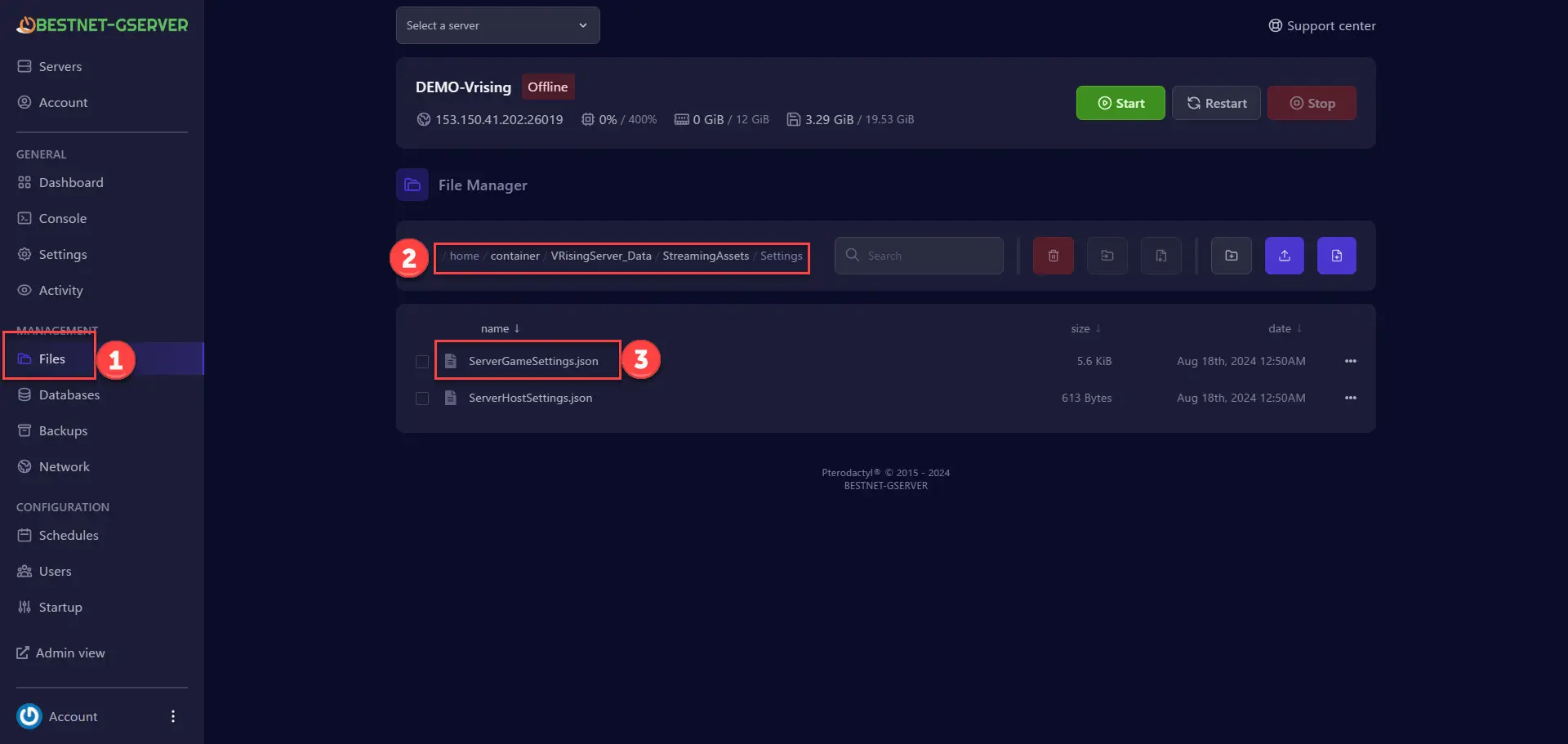Open options menu for ServerGameSettings.json
This screenshot has width=1568, height=744.
(x=1350, y=361)
